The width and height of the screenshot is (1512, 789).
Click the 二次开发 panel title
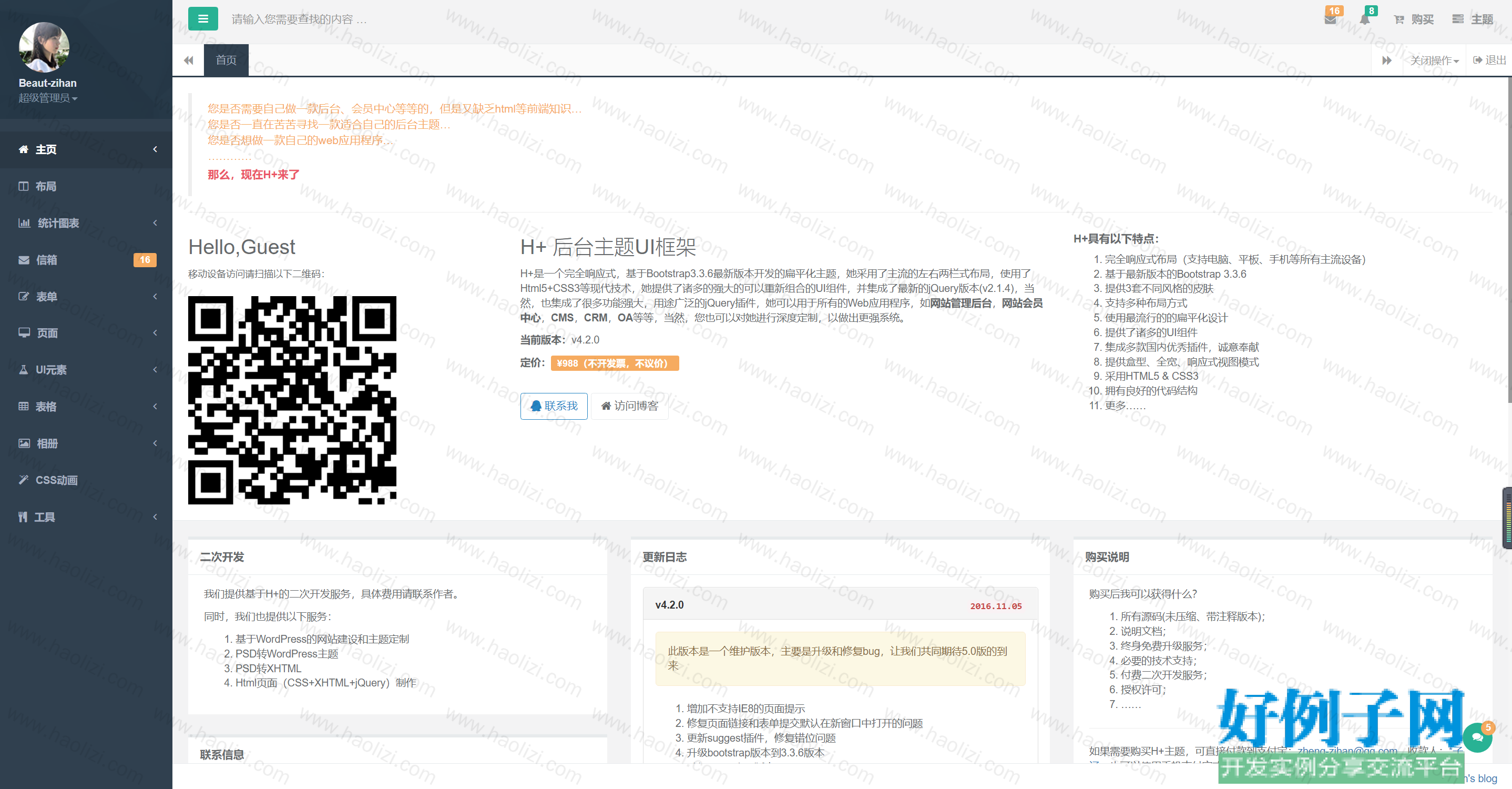(x=222, y=557)
